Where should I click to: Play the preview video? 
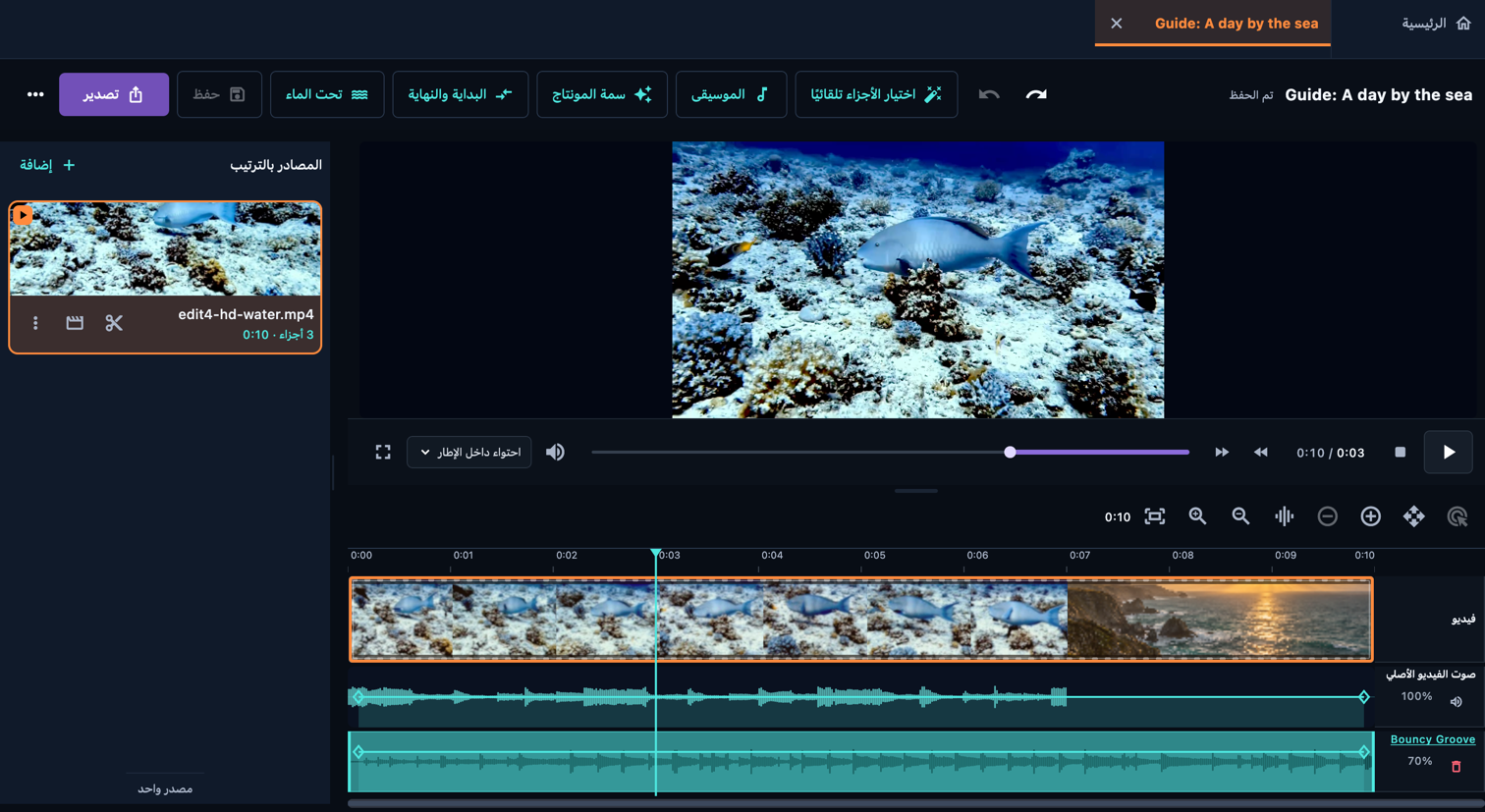[1449, 452]
